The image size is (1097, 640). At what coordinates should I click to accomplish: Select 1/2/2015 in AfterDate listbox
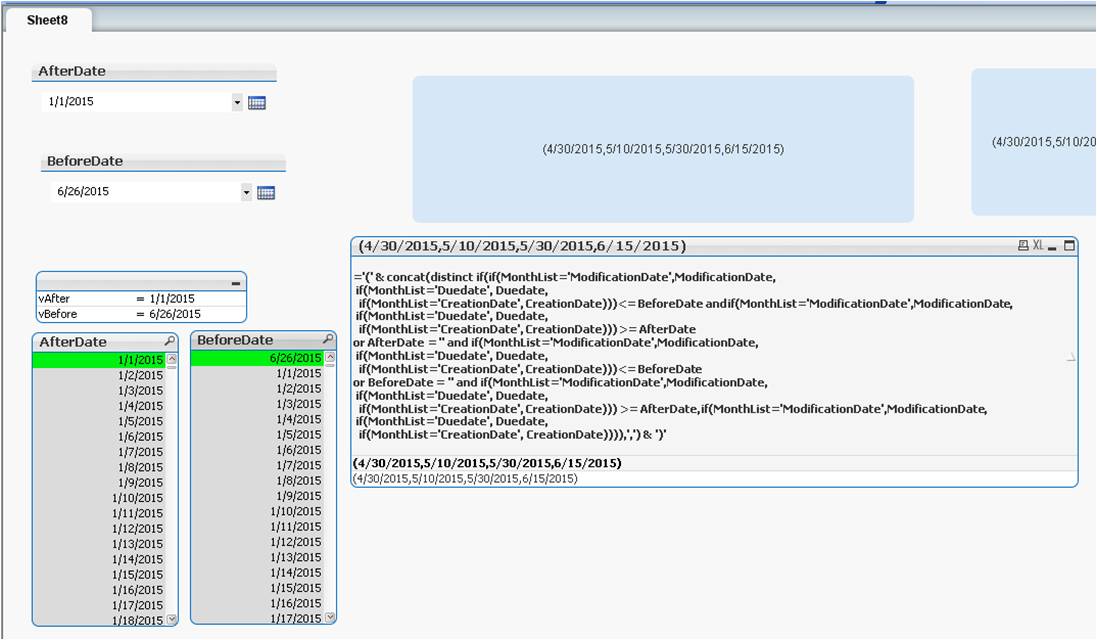click(99, 375)
